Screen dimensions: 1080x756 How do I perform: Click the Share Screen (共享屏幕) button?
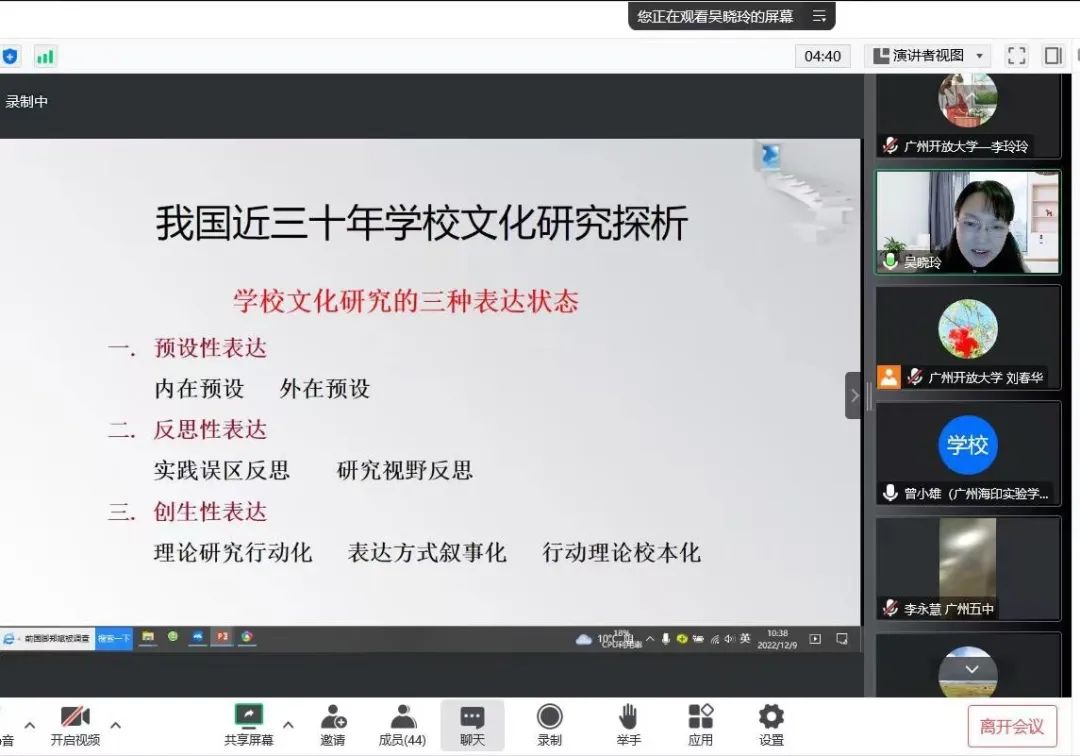(x=248, y=724)
